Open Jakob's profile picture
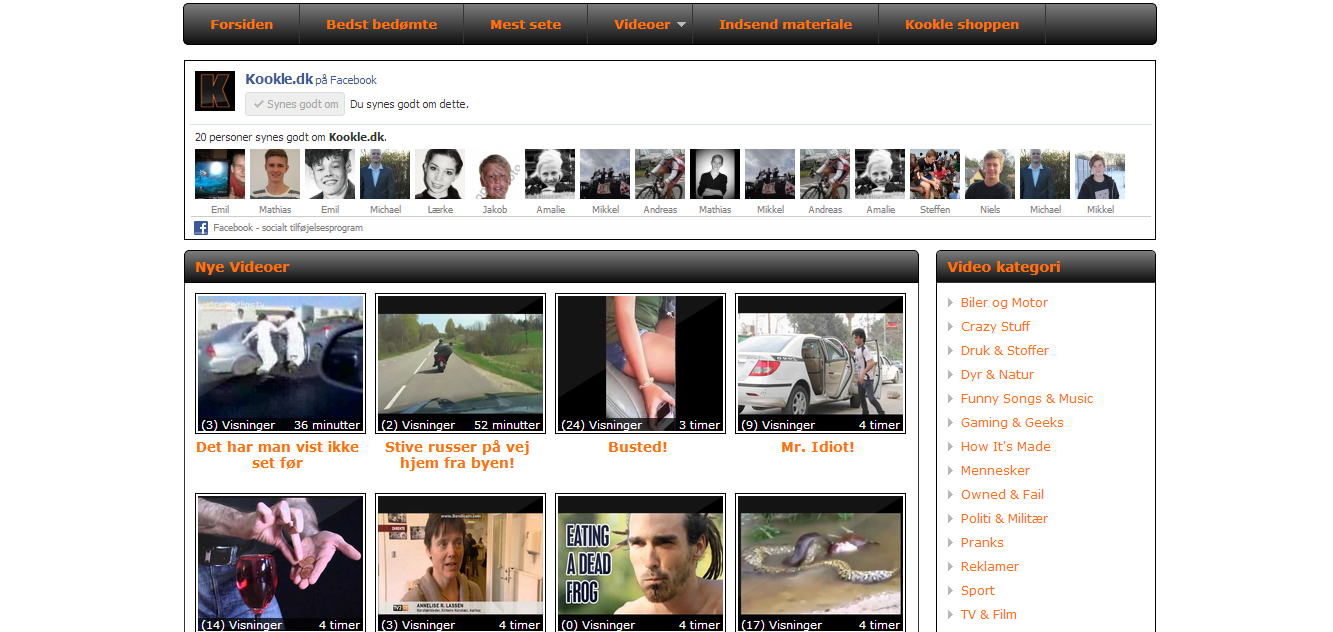Viewport: 1333px width, 632px height. [495, 174]
